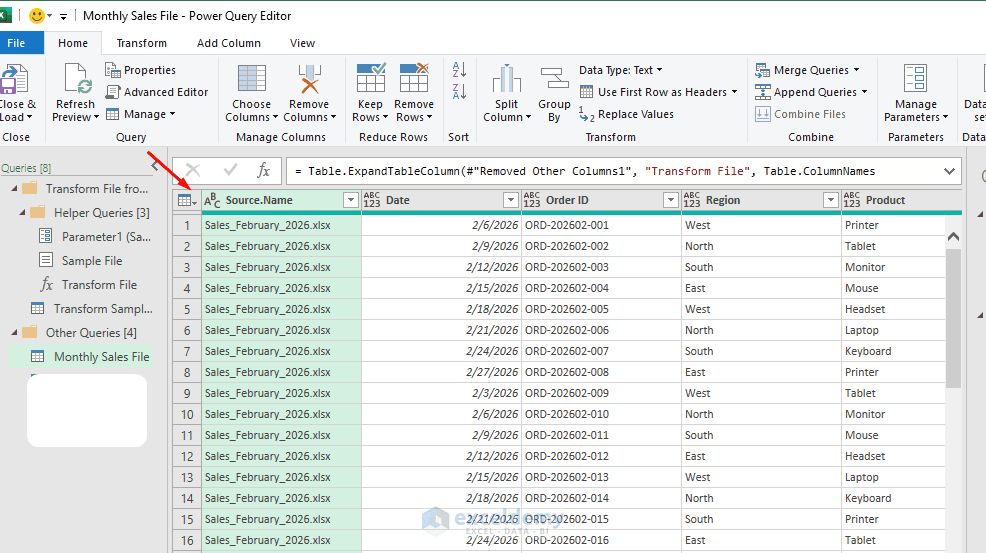Click the Remove Columns icon

309,79
